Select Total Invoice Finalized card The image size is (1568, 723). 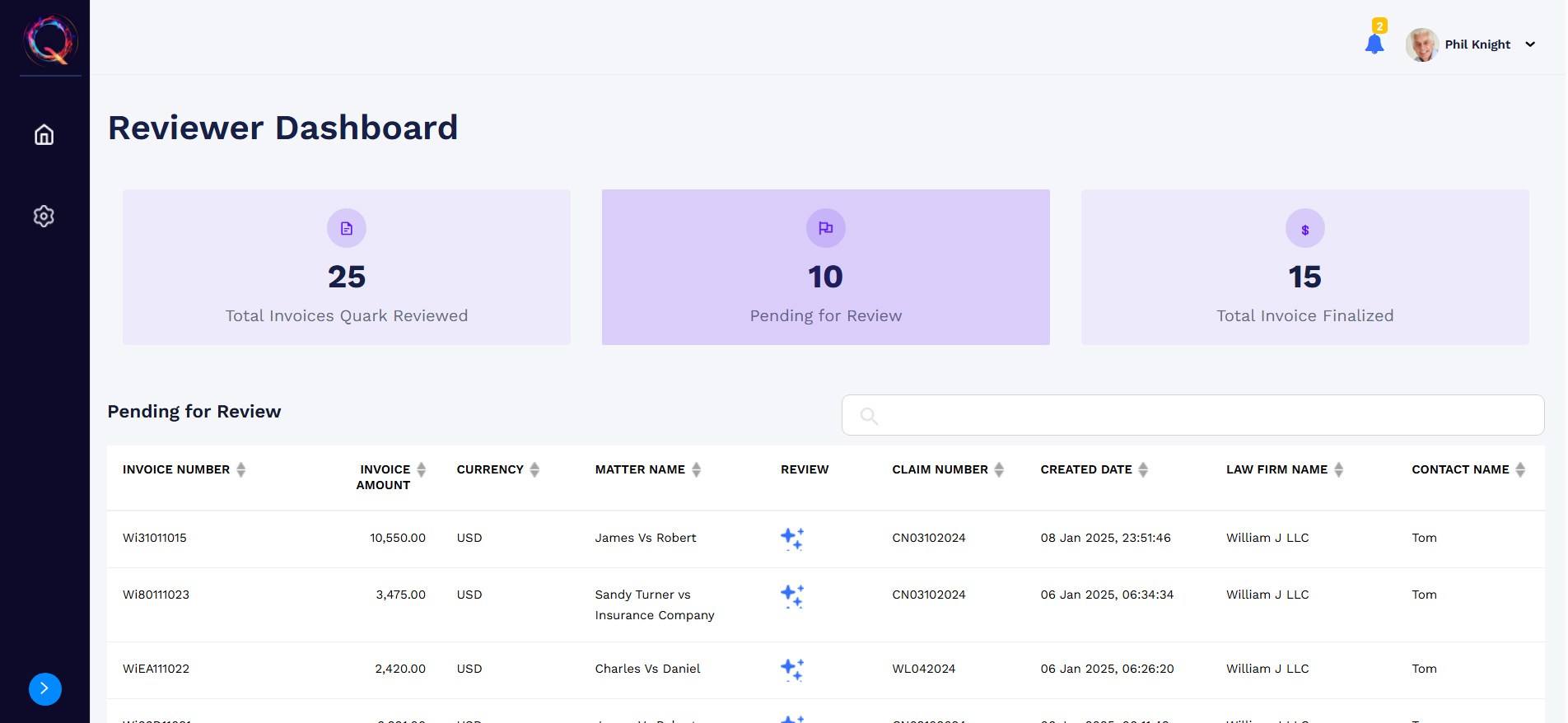pos(1304,267)
